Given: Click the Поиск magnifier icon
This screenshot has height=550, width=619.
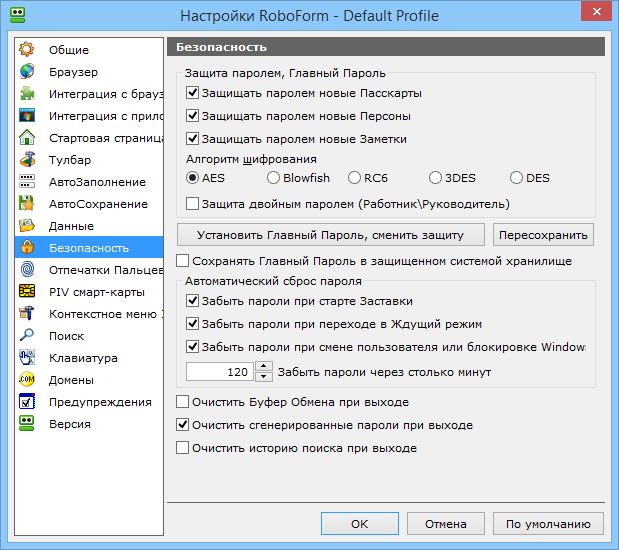Looking at the screenshot, I should 27,336.
